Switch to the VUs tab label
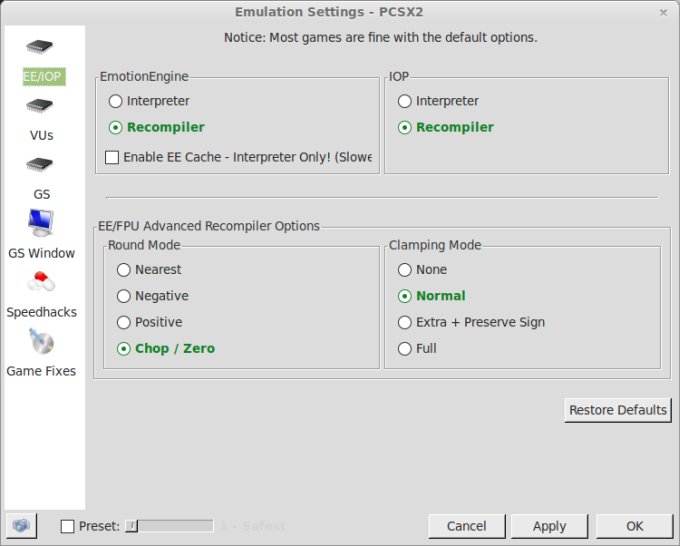 click(x=42, y=135)
